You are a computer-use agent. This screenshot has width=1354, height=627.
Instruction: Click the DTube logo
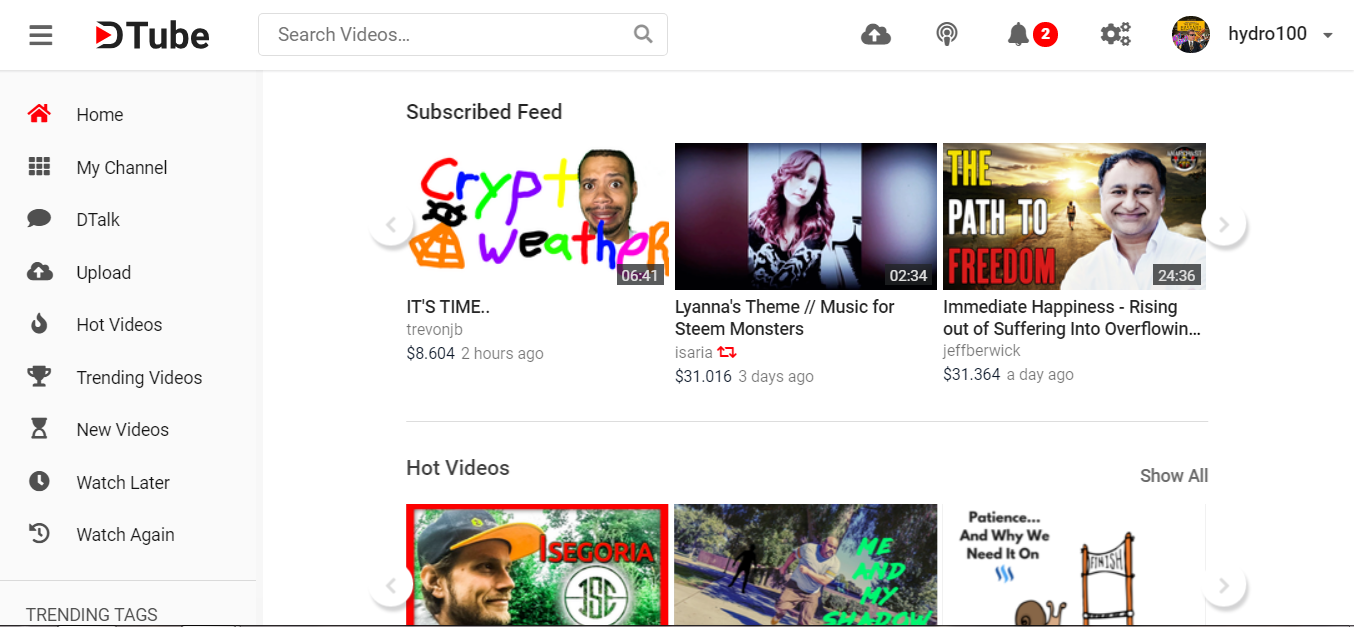pyautogui.click(x=152, y=36)
